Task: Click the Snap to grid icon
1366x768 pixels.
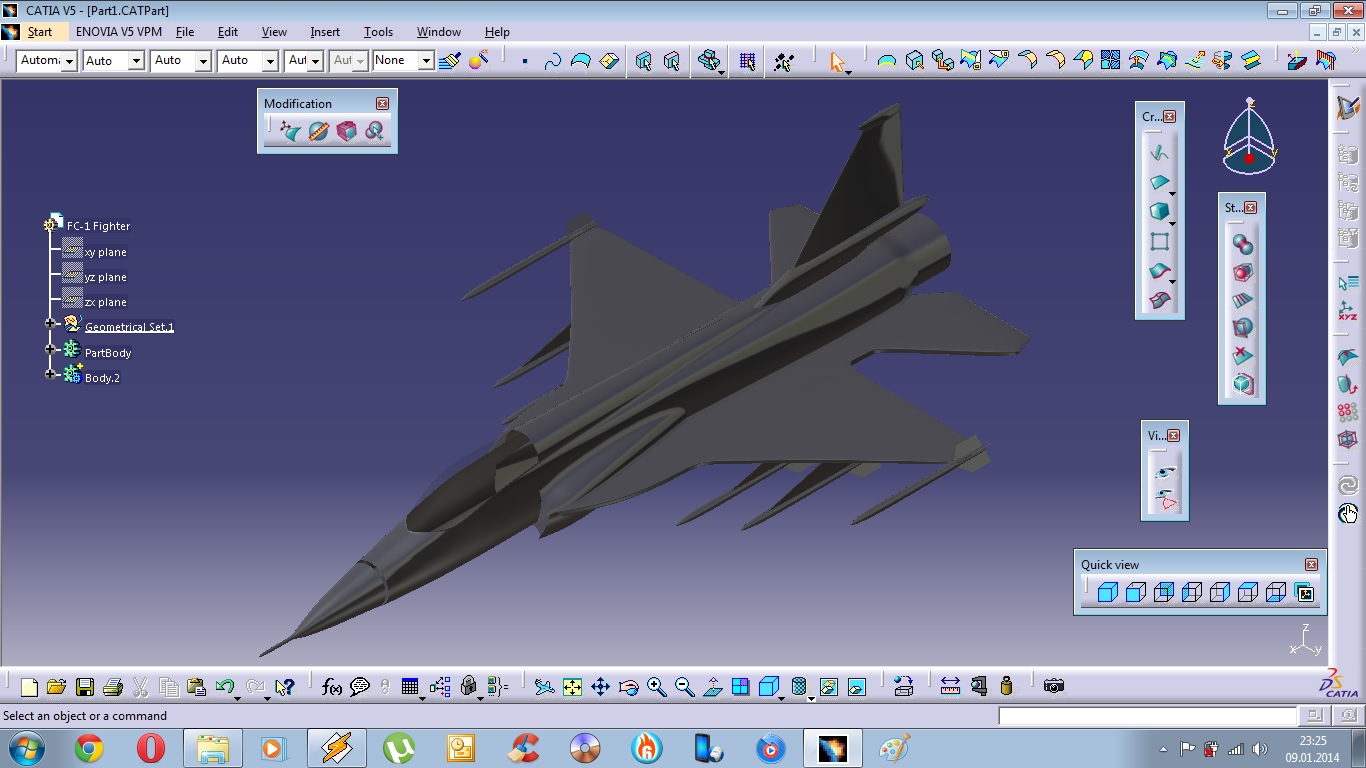Action: pos(747,61)
